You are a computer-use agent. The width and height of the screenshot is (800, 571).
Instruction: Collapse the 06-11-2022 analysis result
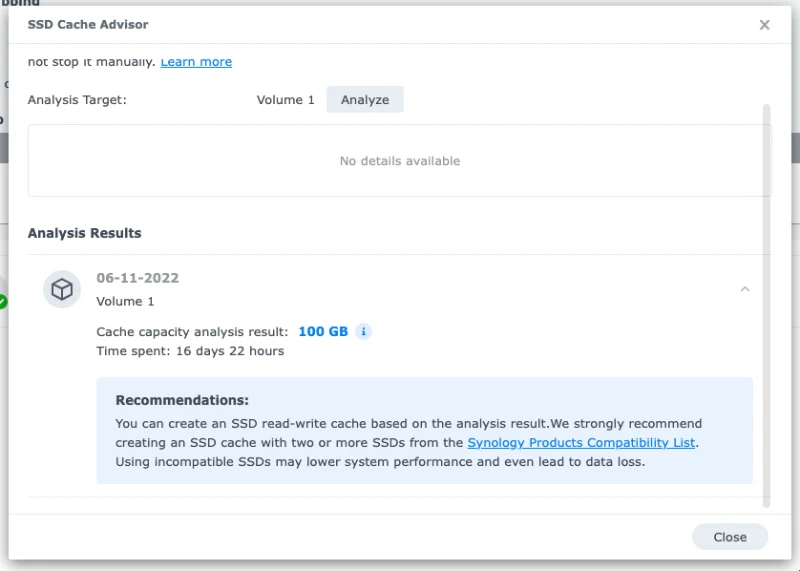[745, 289]
